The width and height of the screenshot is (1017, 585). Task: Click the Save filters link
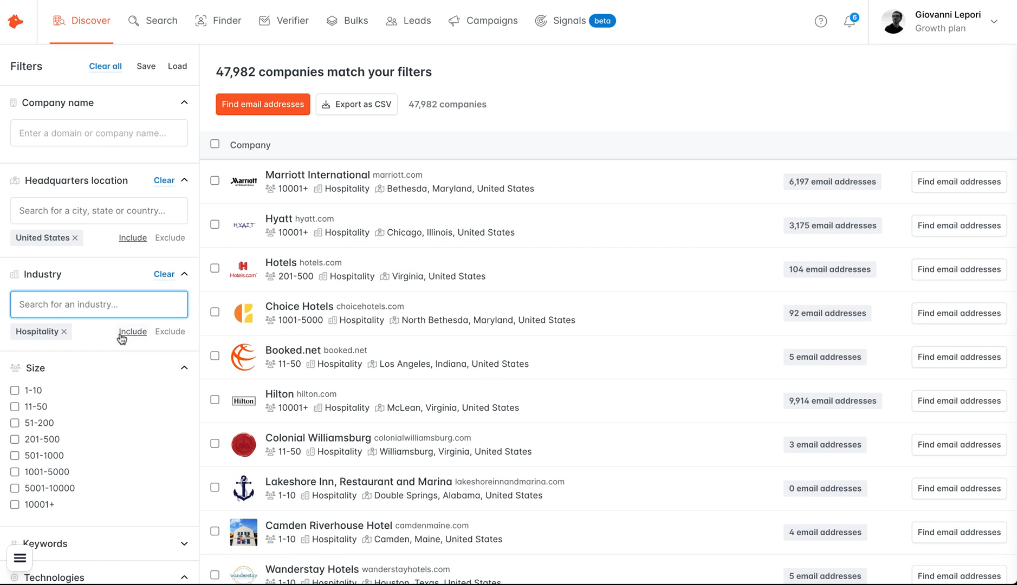click(146, 66)
